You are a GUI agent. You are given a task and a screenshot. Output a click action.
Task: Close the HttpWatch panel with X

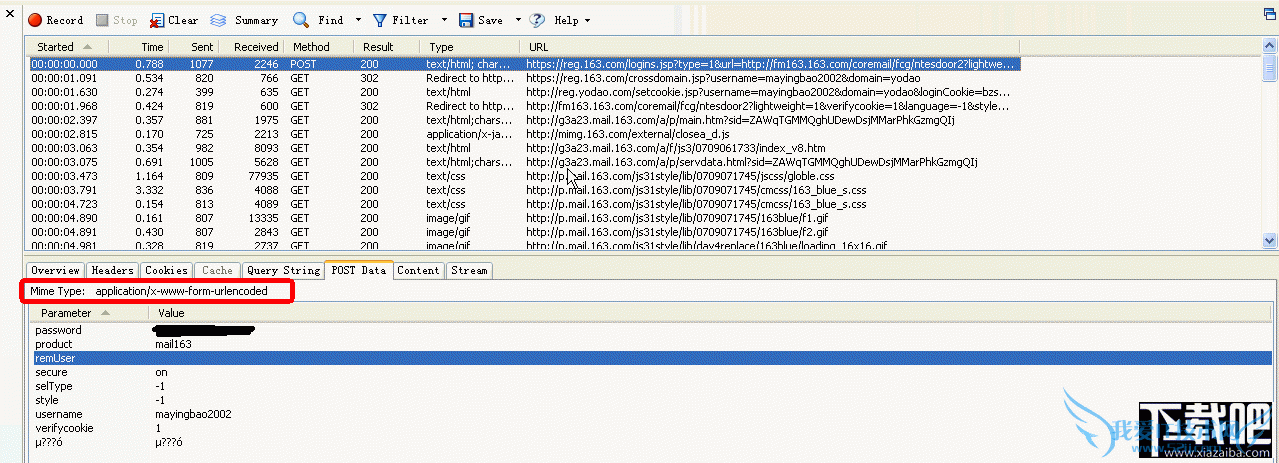[x=9, y=15]
